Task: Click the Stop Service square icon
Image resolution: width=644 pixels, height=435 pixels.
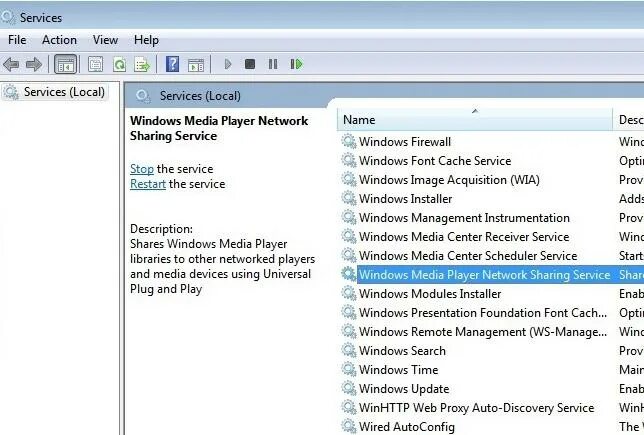Action: click(250, 64)
